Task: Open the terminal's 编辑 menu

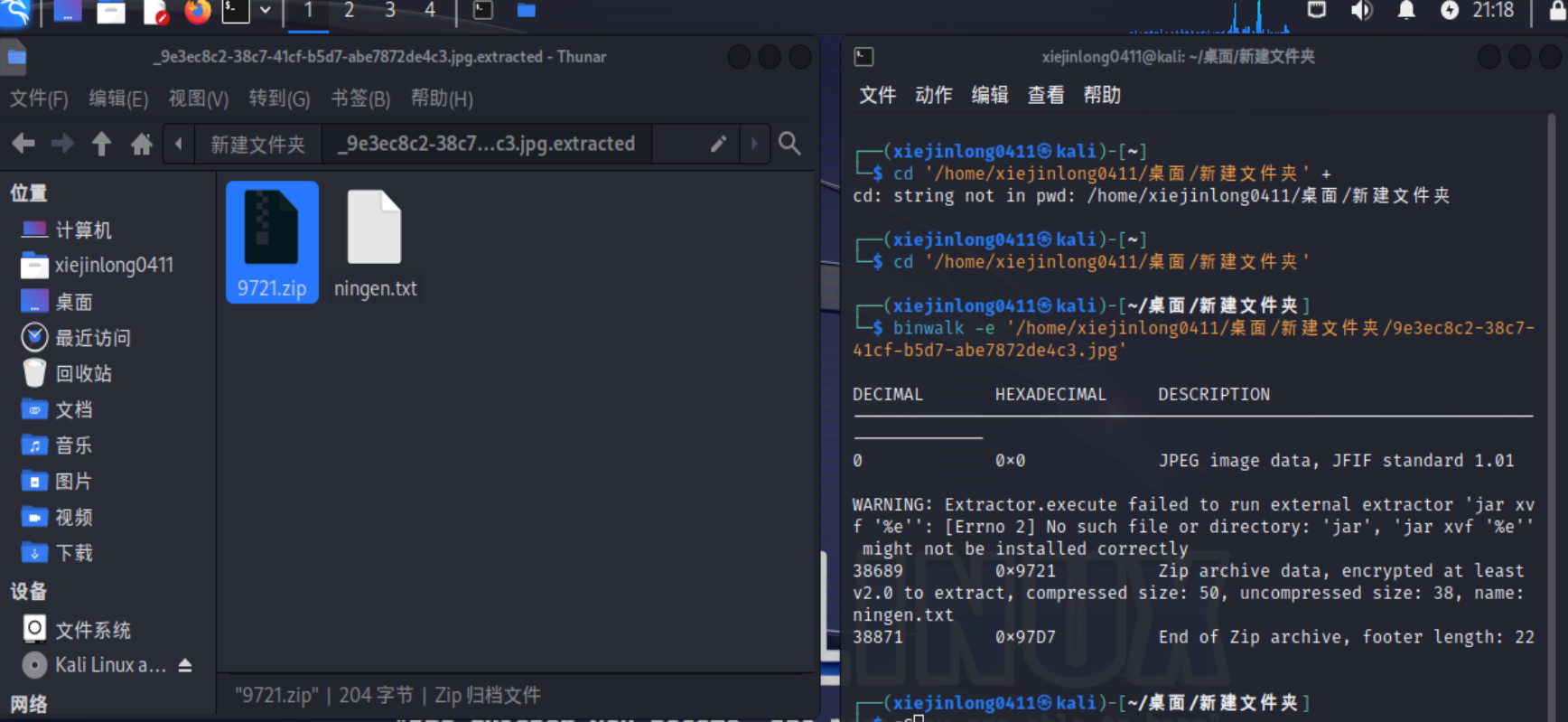Action: click(x=989, y=95)
